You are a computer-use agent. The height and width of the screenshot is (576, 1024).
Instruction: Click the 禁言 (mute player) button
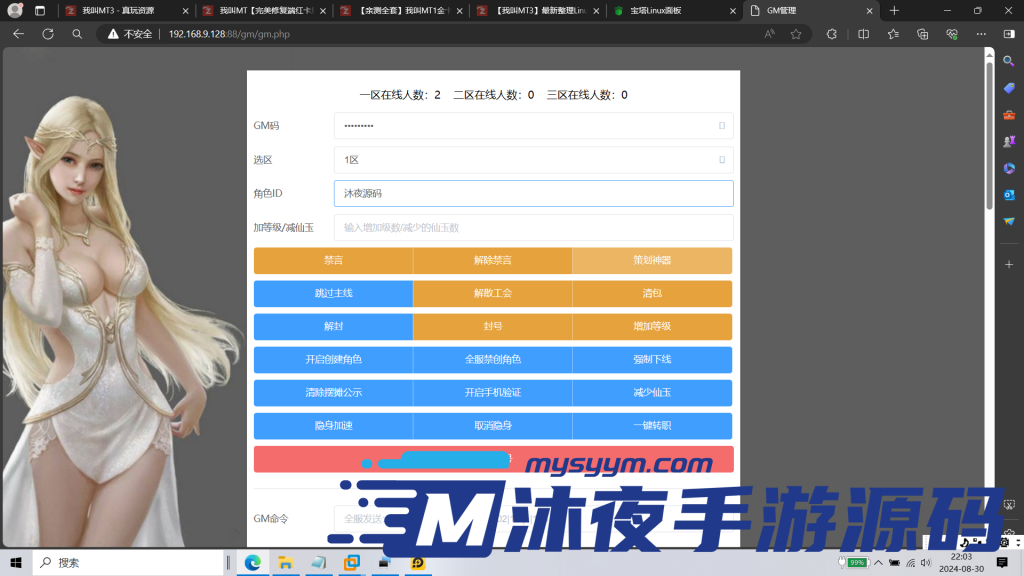point(334,260)
